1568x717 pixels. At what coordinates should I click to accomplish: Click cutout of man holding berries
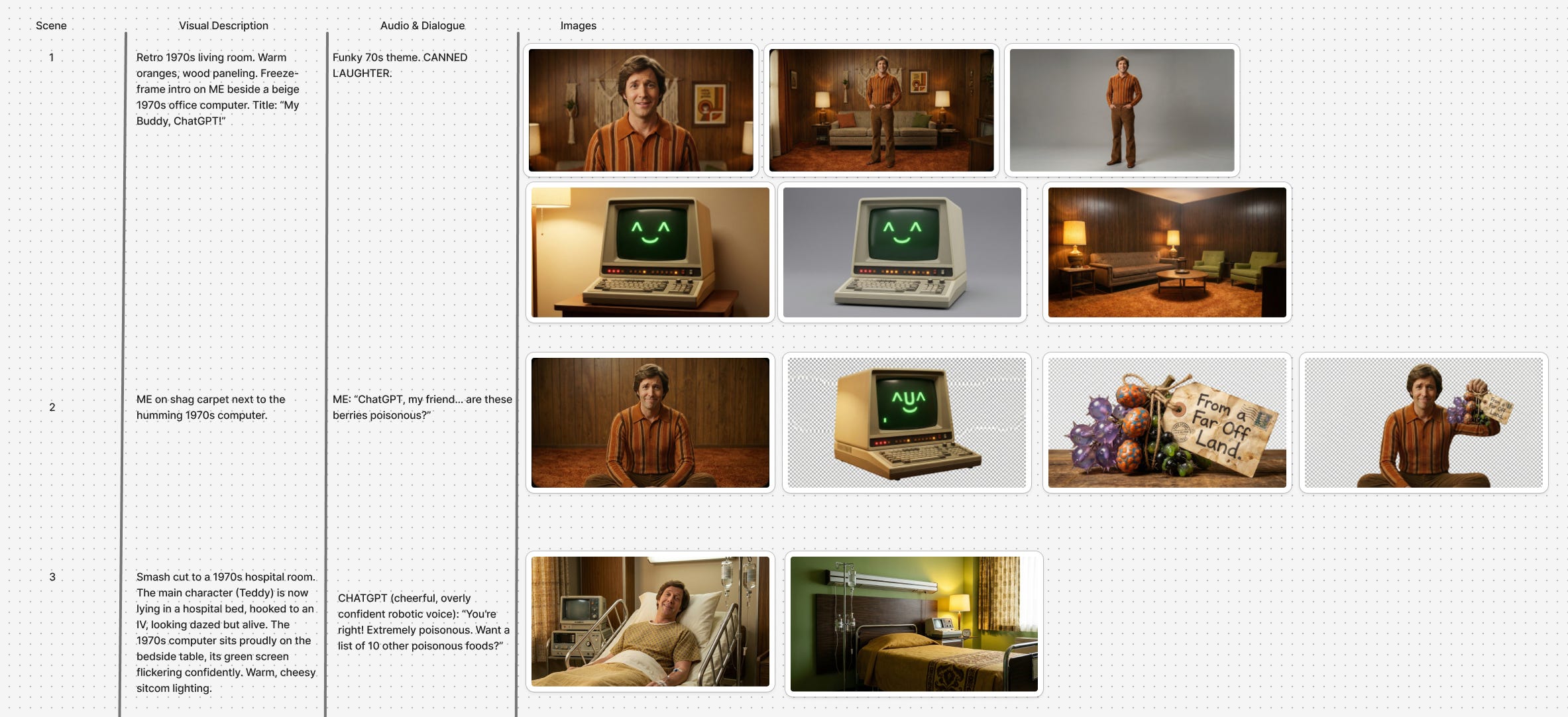[1423, 422]
